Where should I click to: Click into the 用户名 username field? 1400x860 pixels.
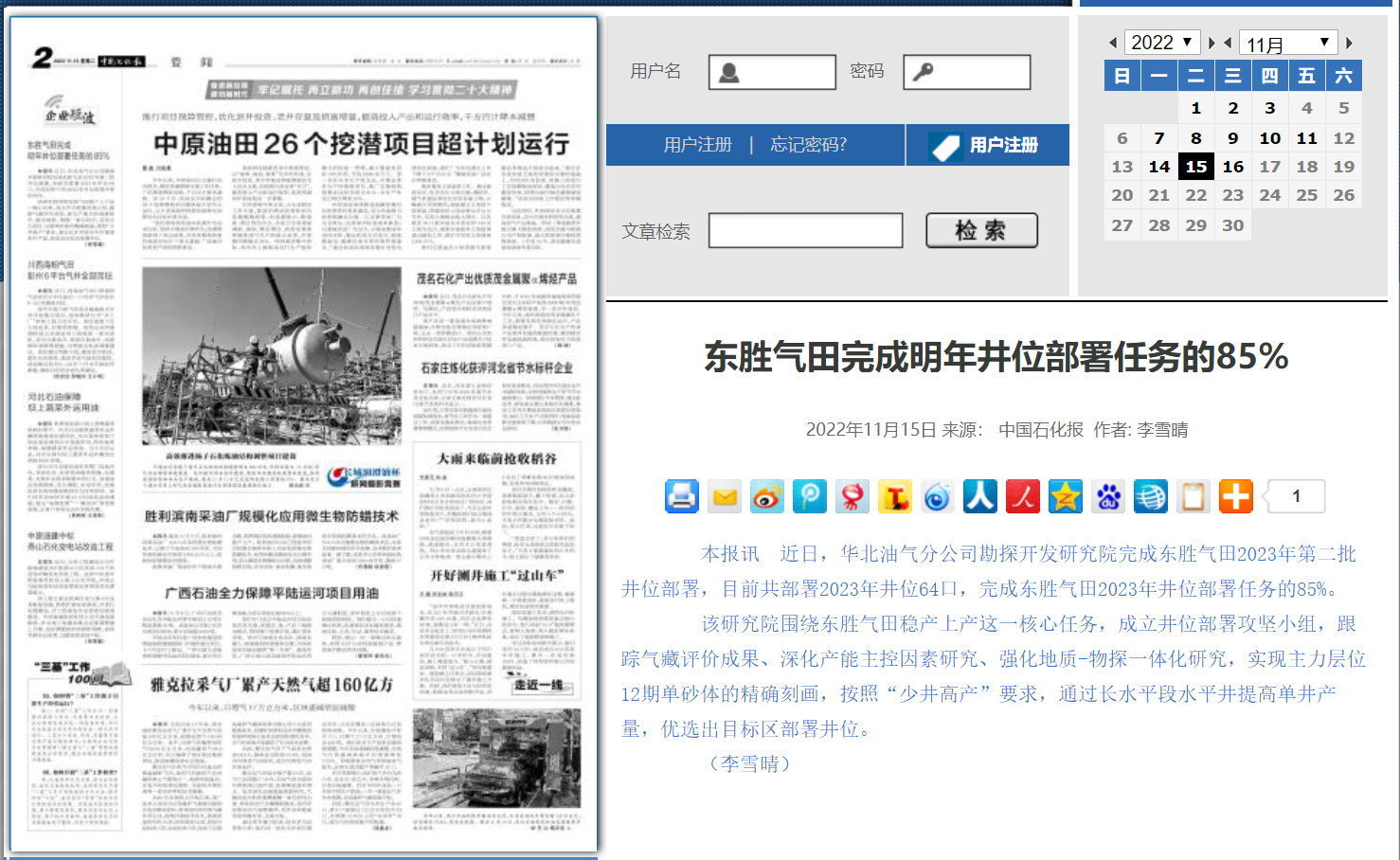(772, 72)
